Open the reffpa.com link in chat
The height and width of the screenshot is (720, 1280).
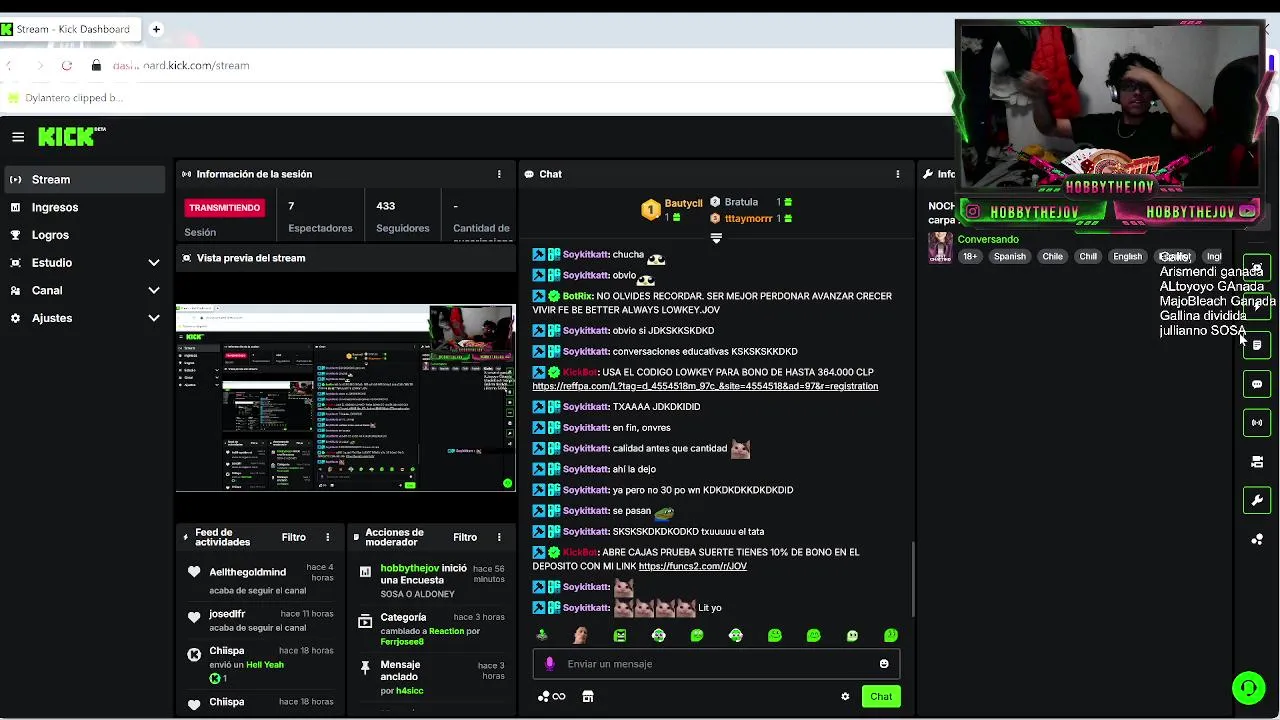tap(705, 386)
